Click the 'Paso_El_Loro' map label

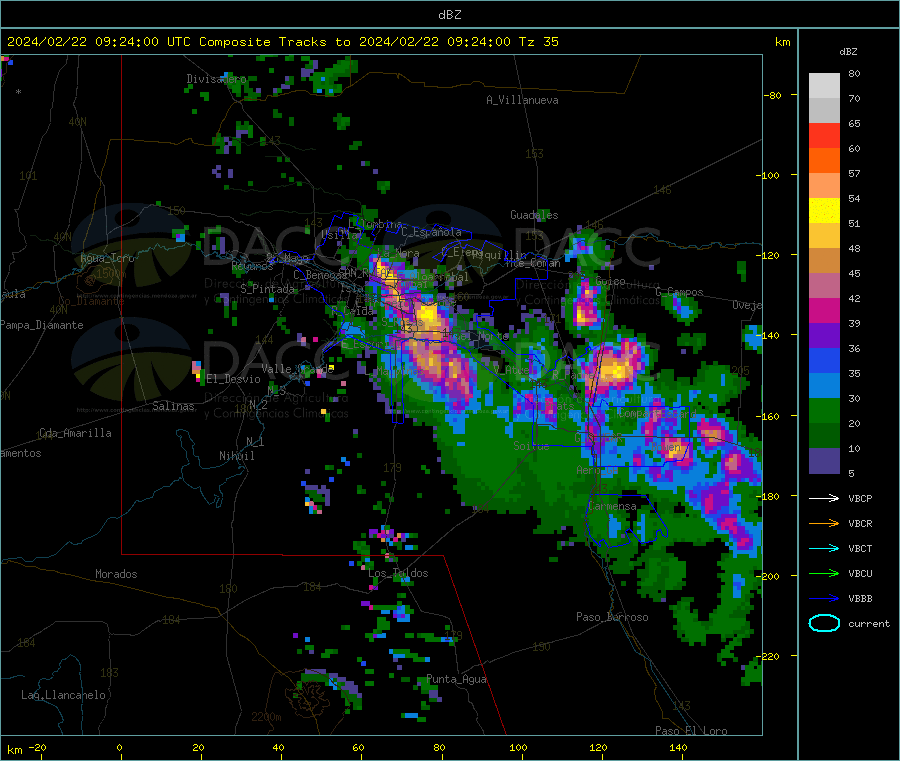pyautogui.click(x=691, y=731)
